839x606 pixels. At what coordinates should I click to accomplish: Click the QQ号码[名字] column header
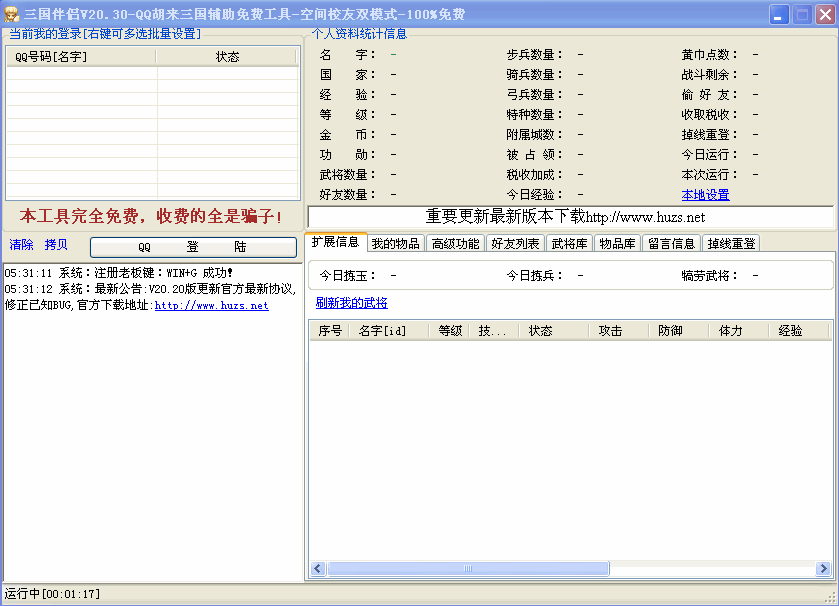click(81, 57)
